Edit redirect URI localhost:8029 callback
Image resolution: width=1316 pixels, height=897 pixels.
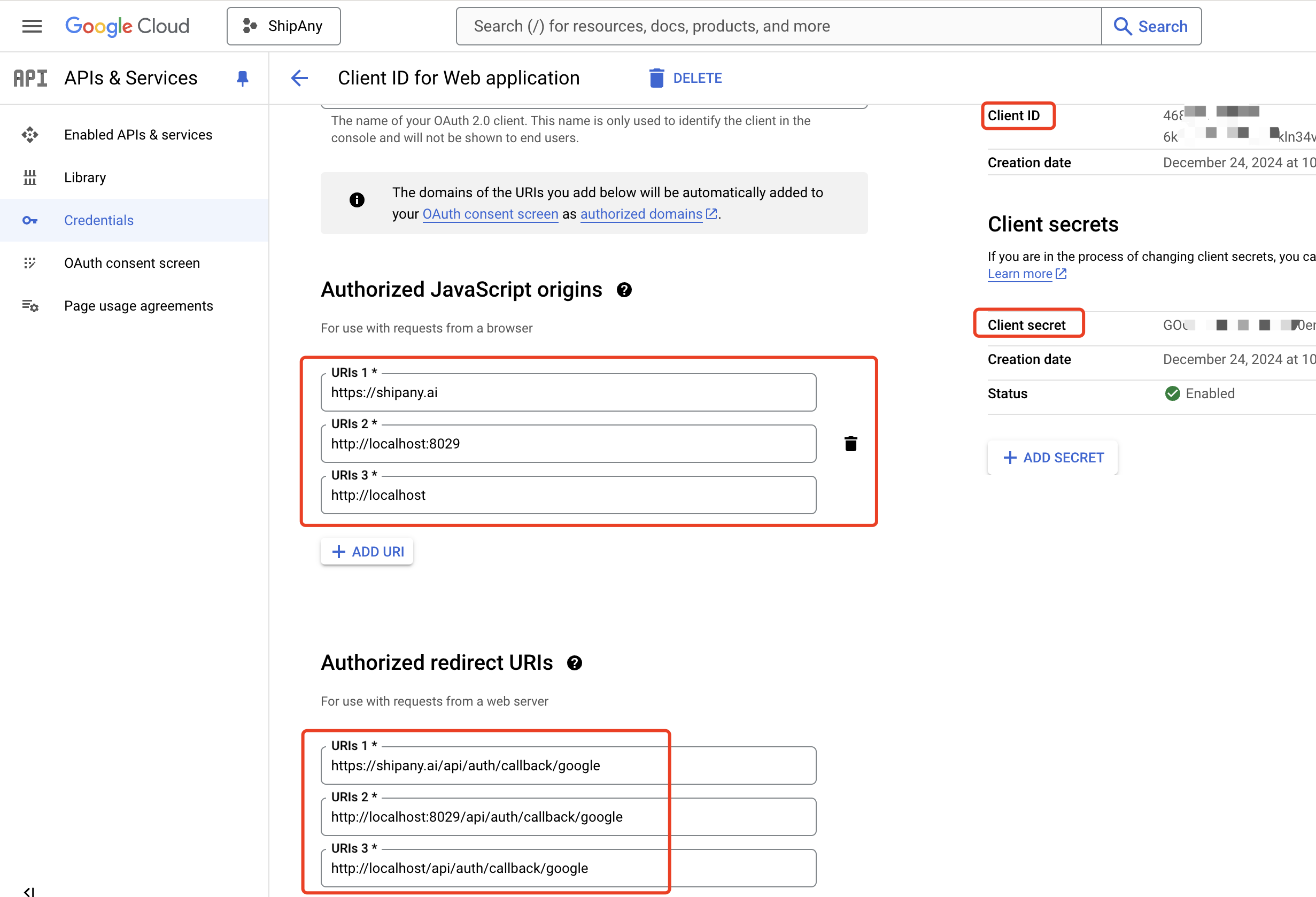point(568,817)
